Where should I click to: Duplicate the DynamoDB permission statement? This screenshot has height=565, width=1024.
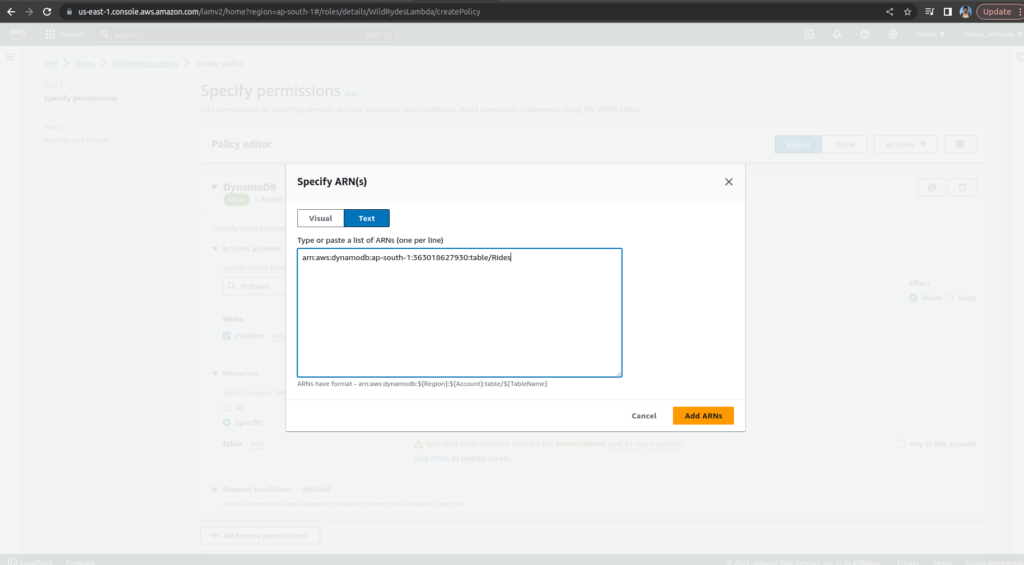[x=932, y=187]
